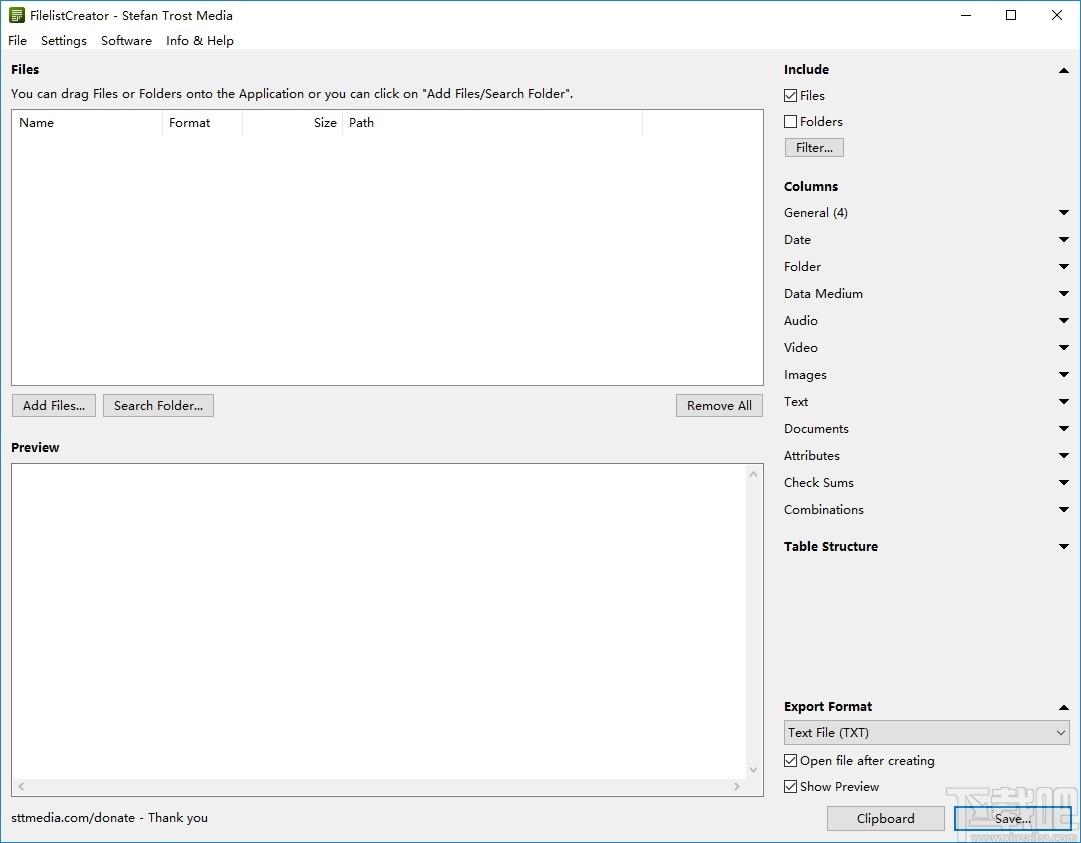This screenshot has height=843, width=1081.
Task: Click the Remove All button
Action: pyautogui.click(x=719, y=406)
